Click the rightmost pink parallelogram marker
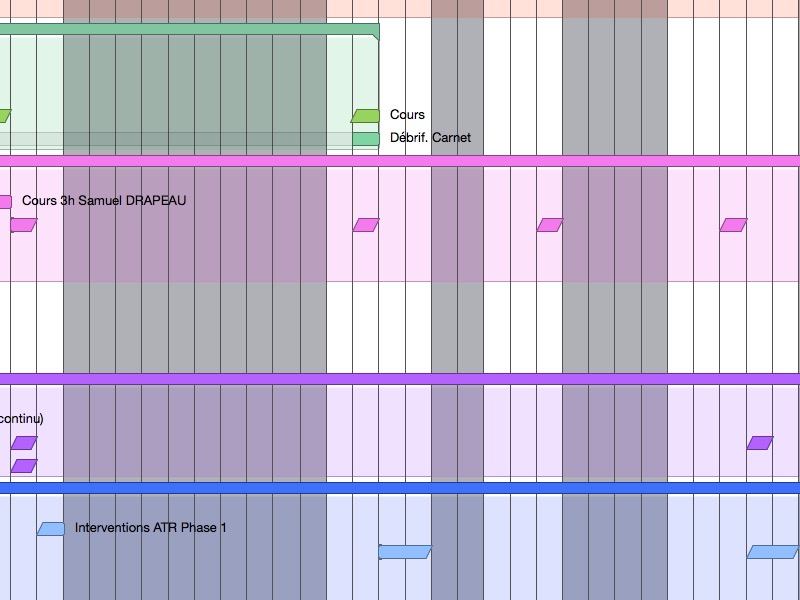Viewport: 800px width, 600px height. tap(733, 225)
